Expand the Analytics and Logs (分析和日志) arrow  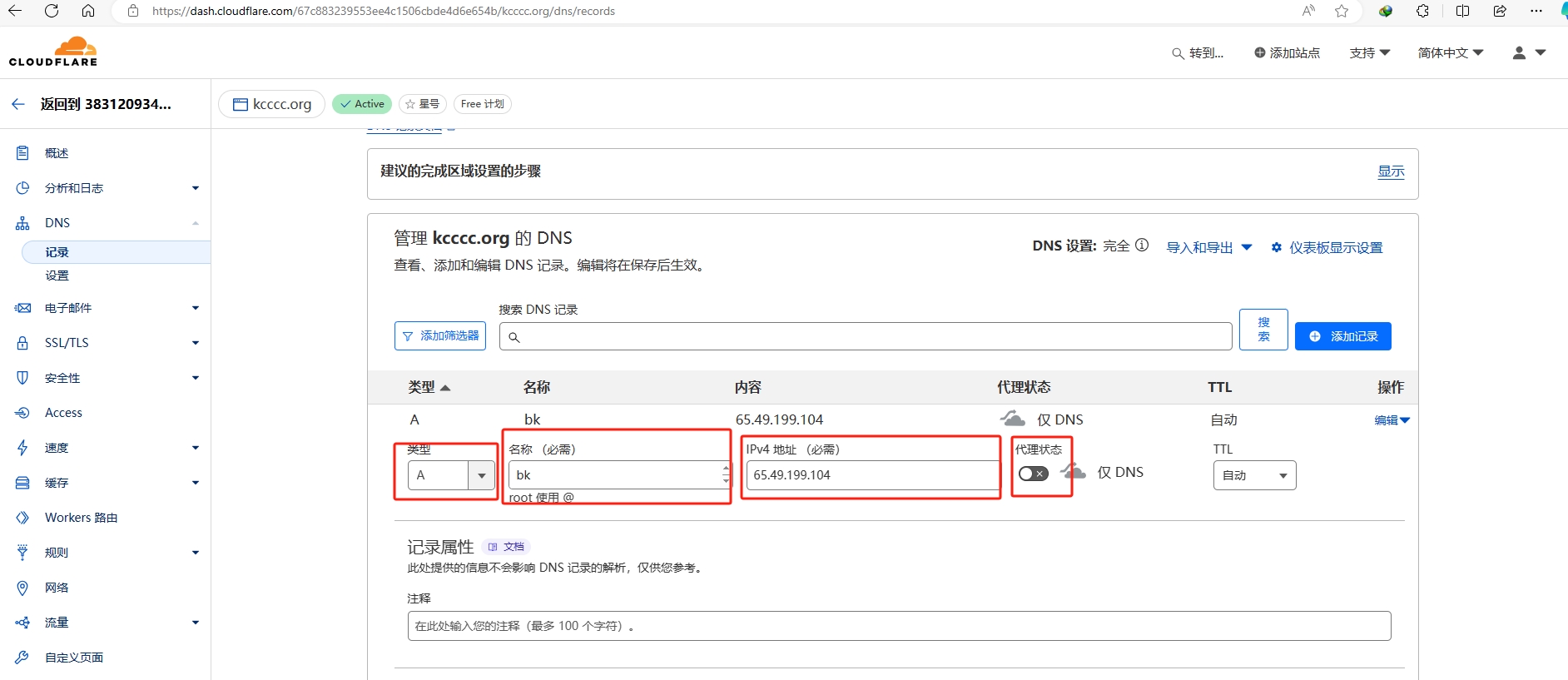(196, 188)
